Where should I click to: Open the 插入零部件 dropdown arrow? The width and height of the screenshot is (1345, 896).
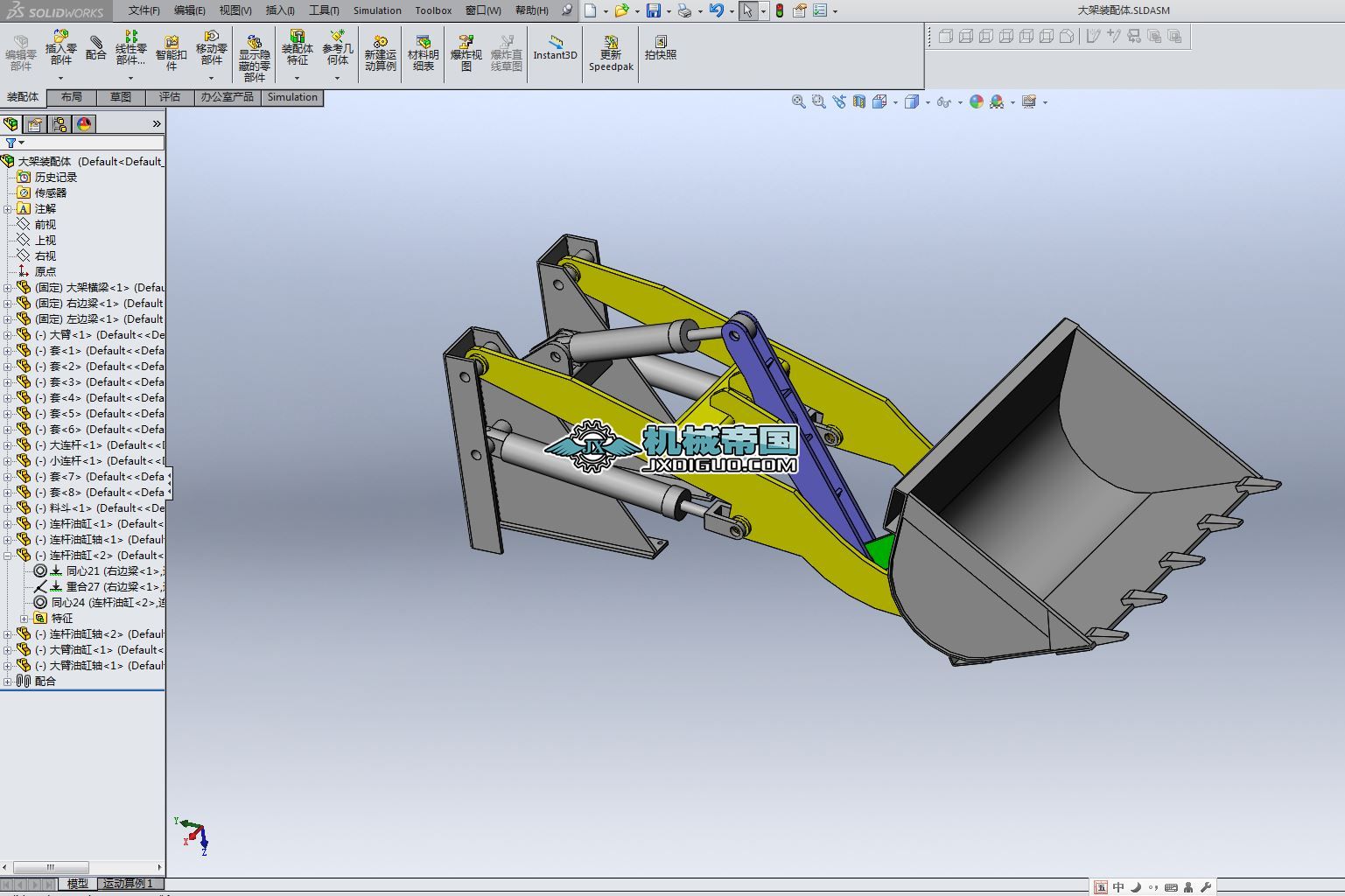(60, 78)
